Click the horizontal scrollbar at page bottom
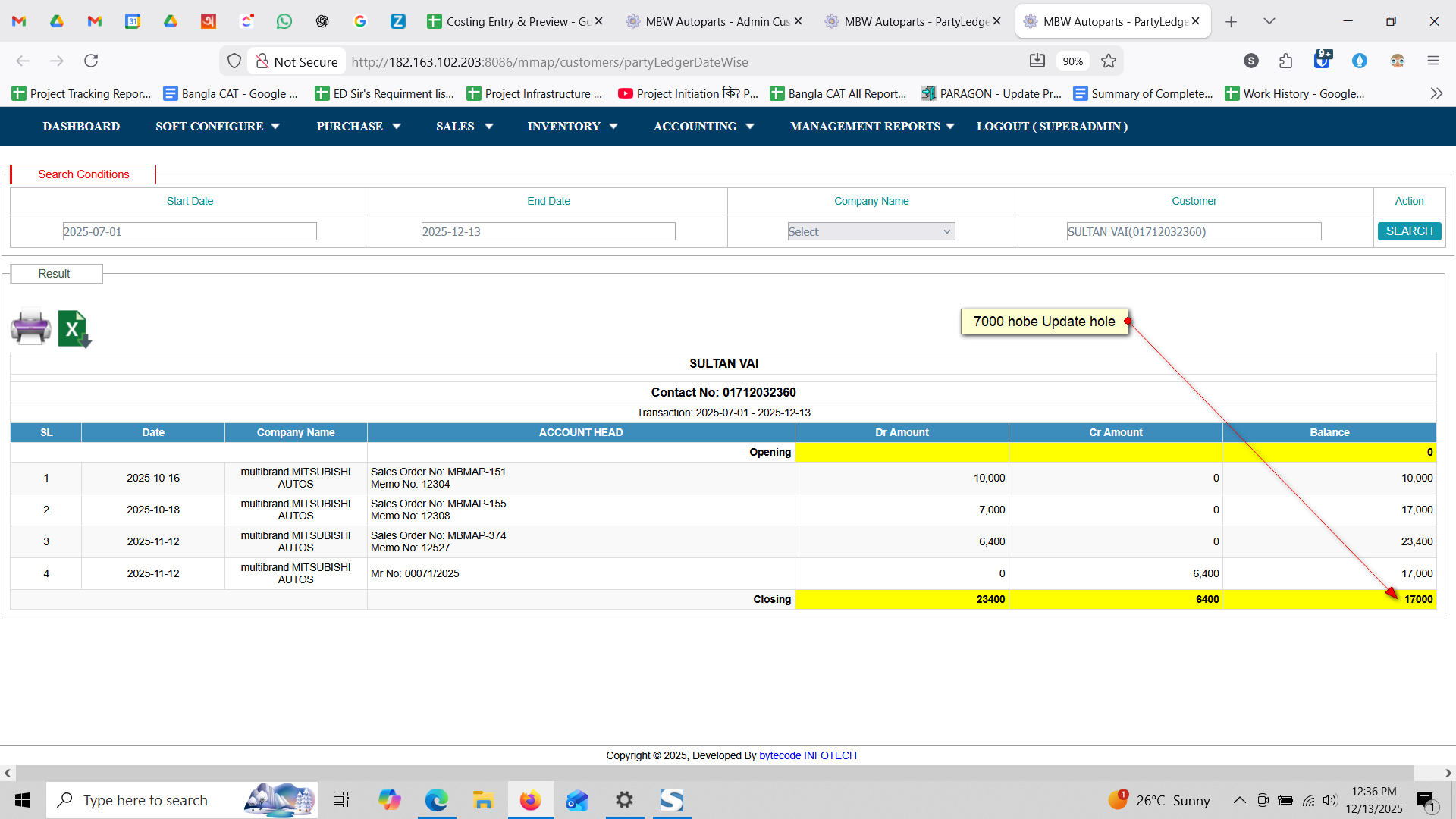Viewport: 1456px width, 819px height. [x=713, y=773]
